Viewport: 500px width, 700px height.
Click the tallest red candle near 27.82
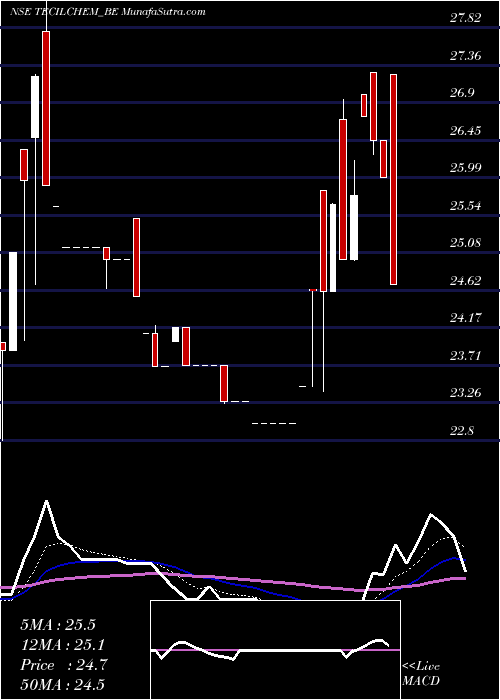click(x=46, y=108)
